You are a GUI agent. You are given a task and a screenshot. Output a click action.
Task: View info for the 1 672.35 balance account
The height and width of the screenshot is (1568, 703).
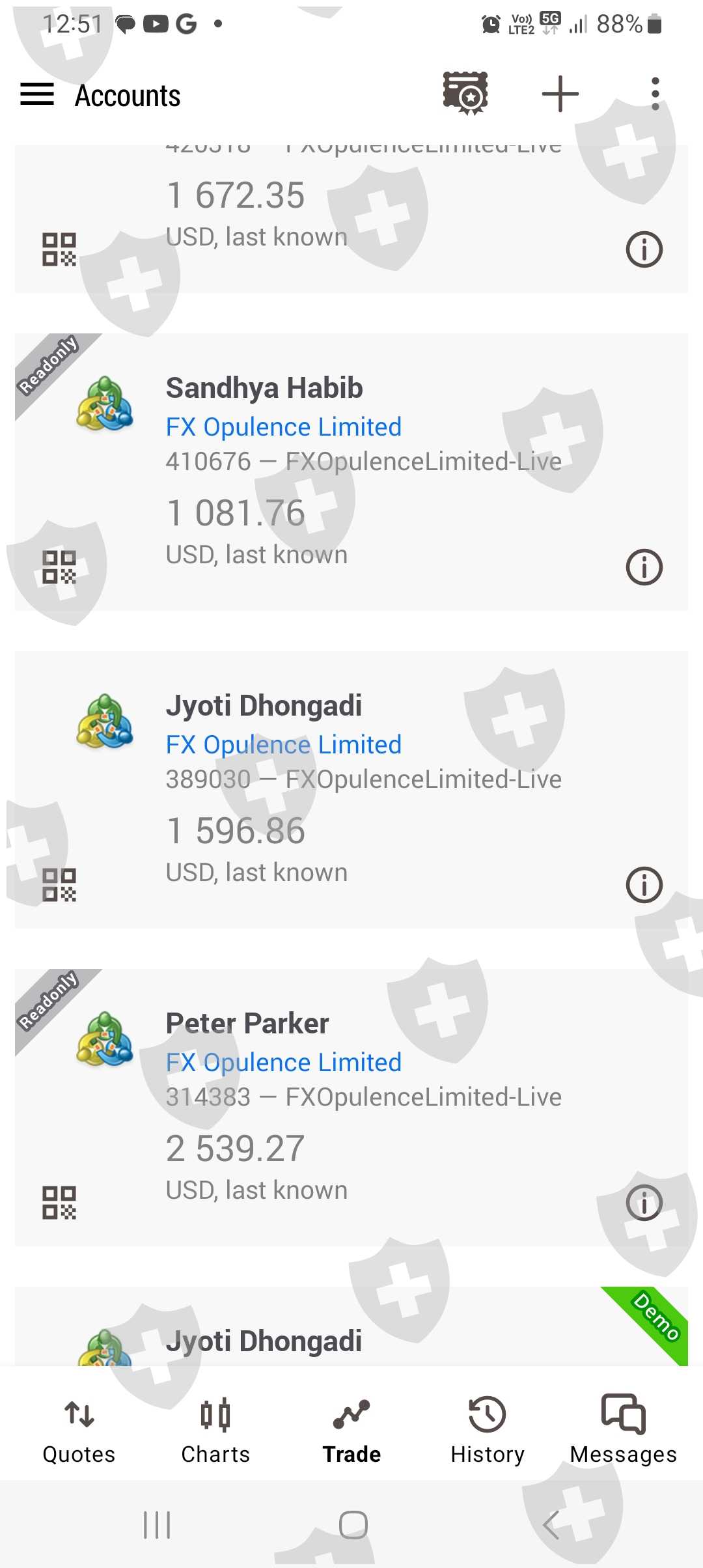point(644,249)
